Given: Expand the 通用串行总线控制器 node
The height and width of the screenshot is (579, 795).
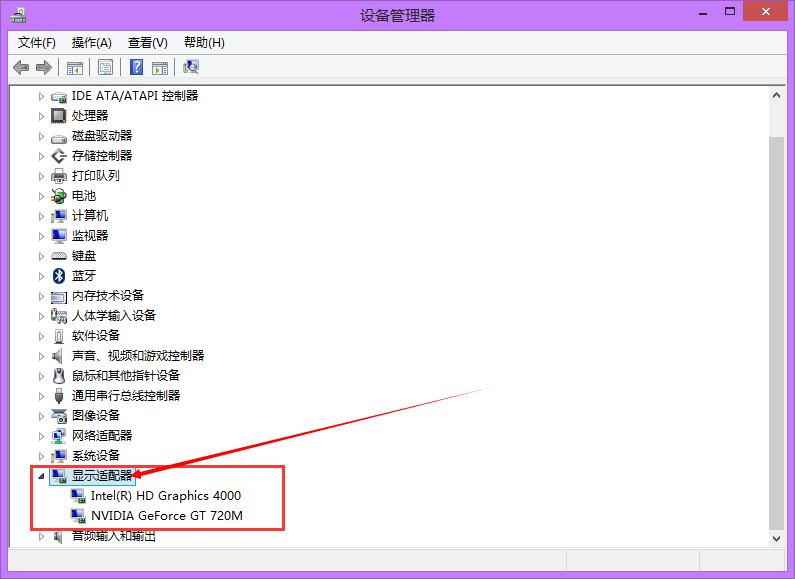Looking at the screenshot, I should (x=42, y=396).
